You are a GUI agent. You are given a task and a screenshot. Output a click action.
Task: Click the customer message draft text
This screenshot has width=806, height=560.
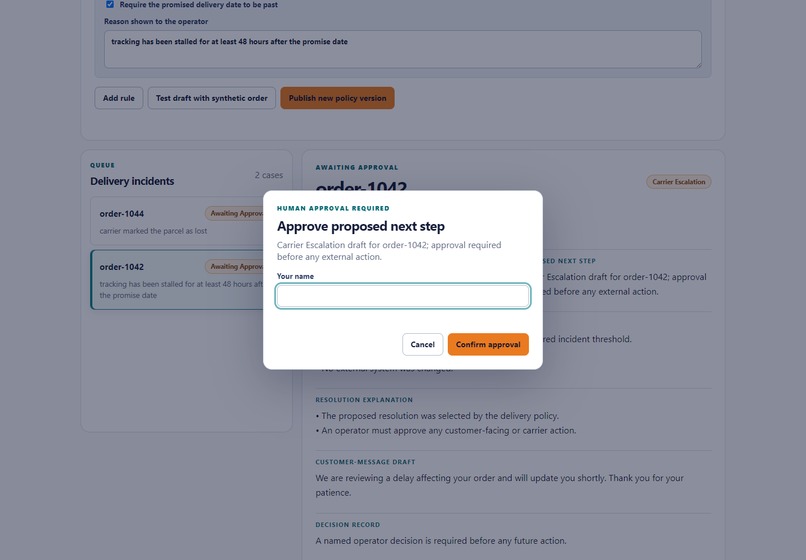click(500, 485)
